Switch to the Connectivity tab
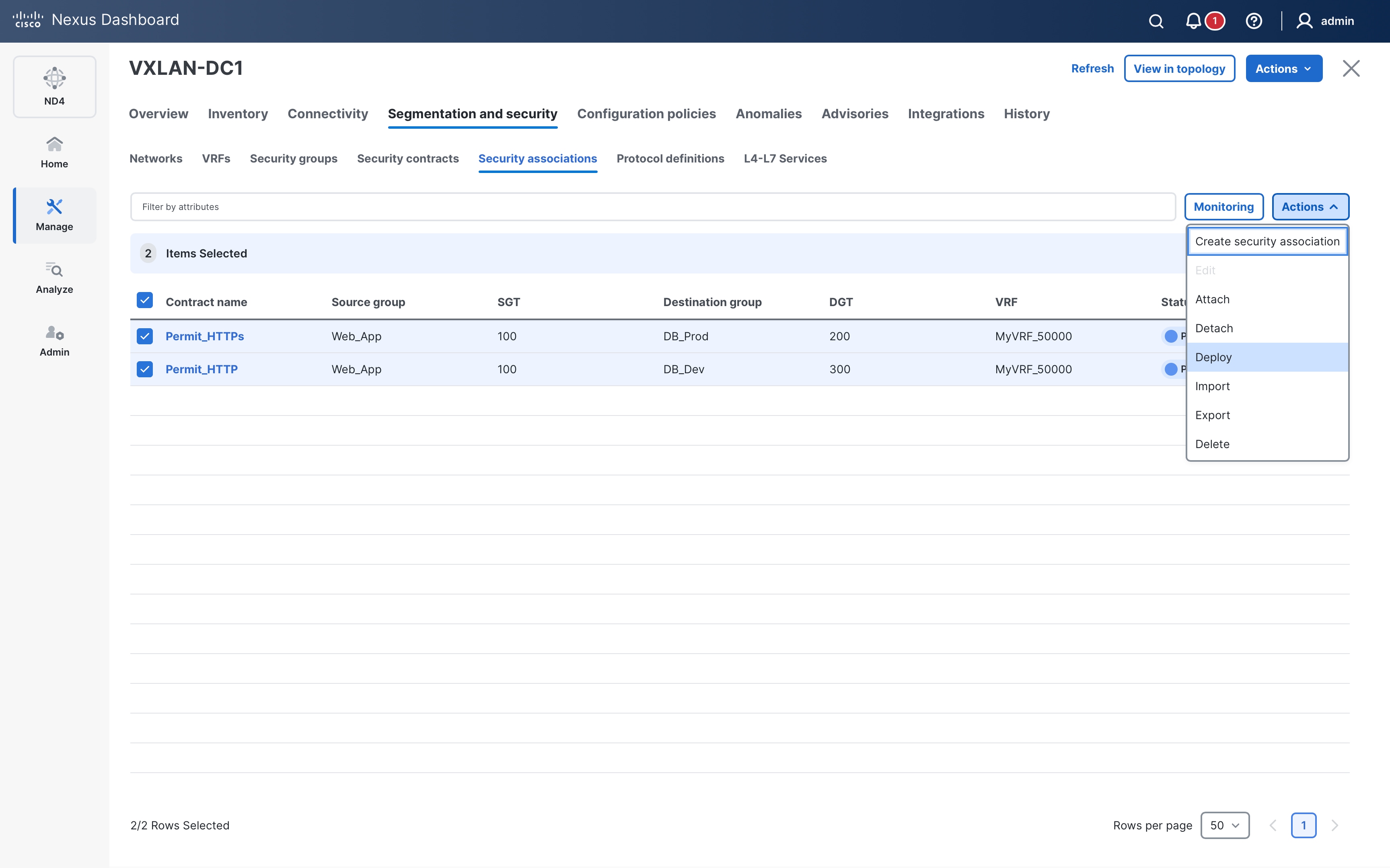1390x868 pixels. [x=328, y=114]
